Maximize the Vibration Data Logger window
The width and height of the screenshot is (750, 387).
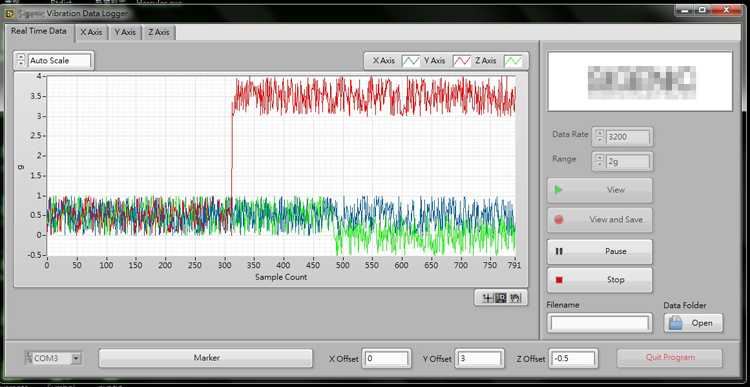(702, 10)
